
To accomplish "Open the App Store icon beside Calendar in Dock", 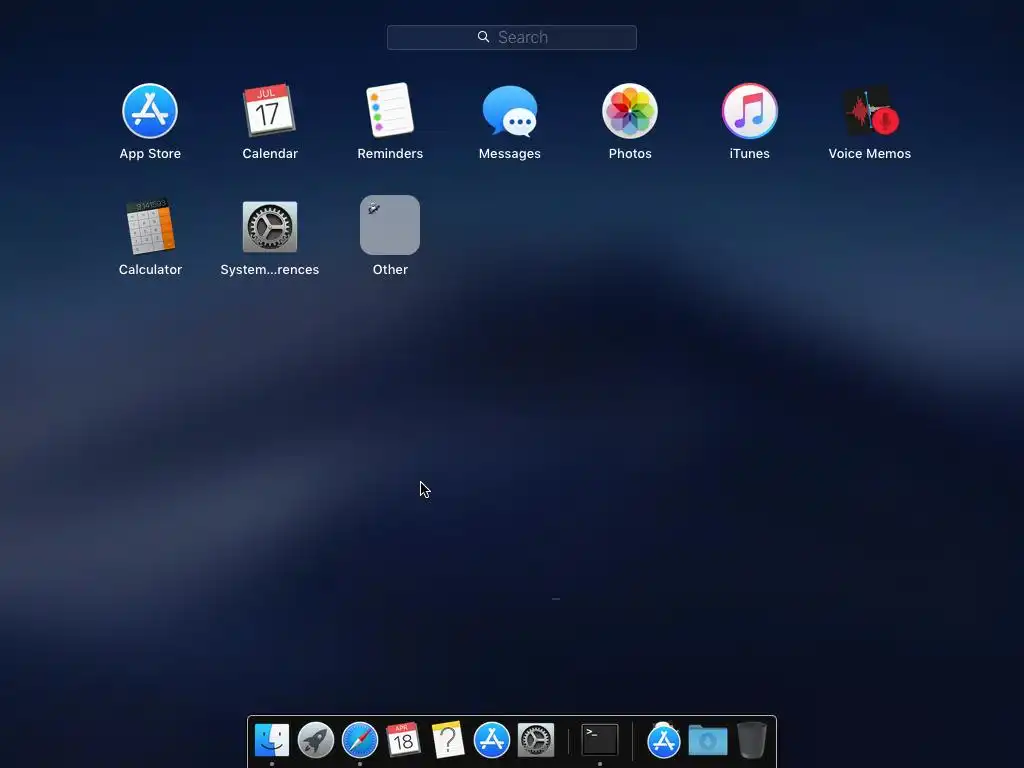I will pos(492,740).
